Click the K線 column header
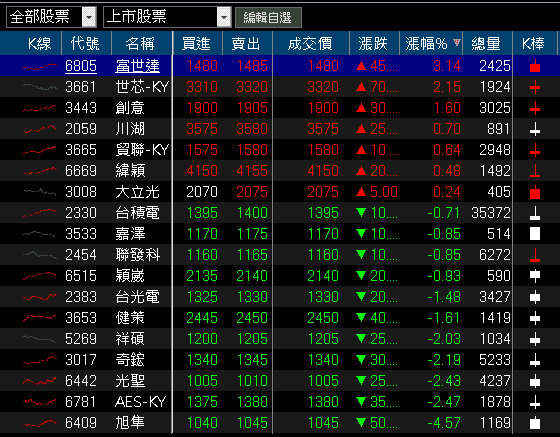This screenshot has width=560, height=437. 39,44
